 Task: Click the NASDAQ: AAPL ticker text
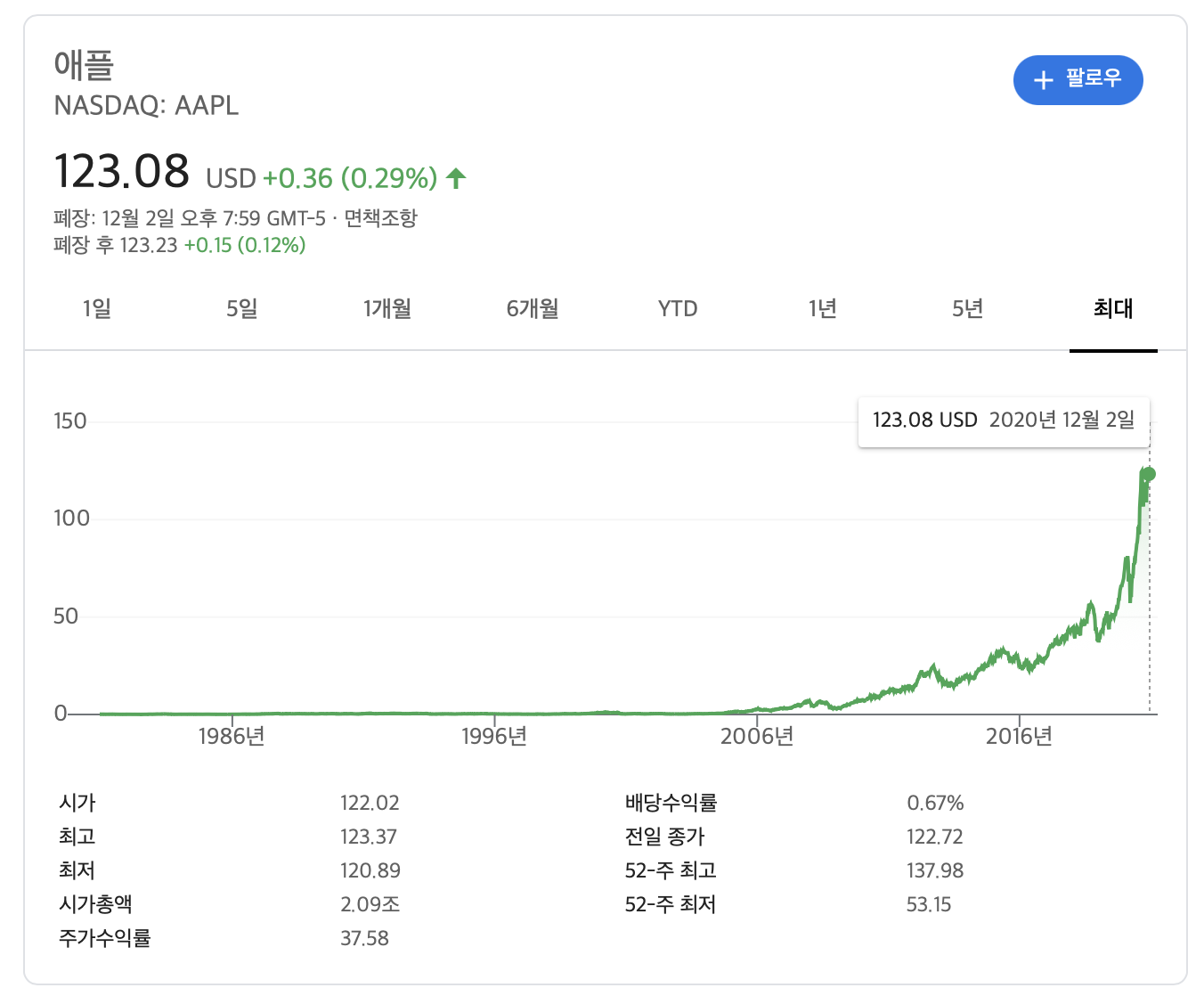tap(146, 105)
